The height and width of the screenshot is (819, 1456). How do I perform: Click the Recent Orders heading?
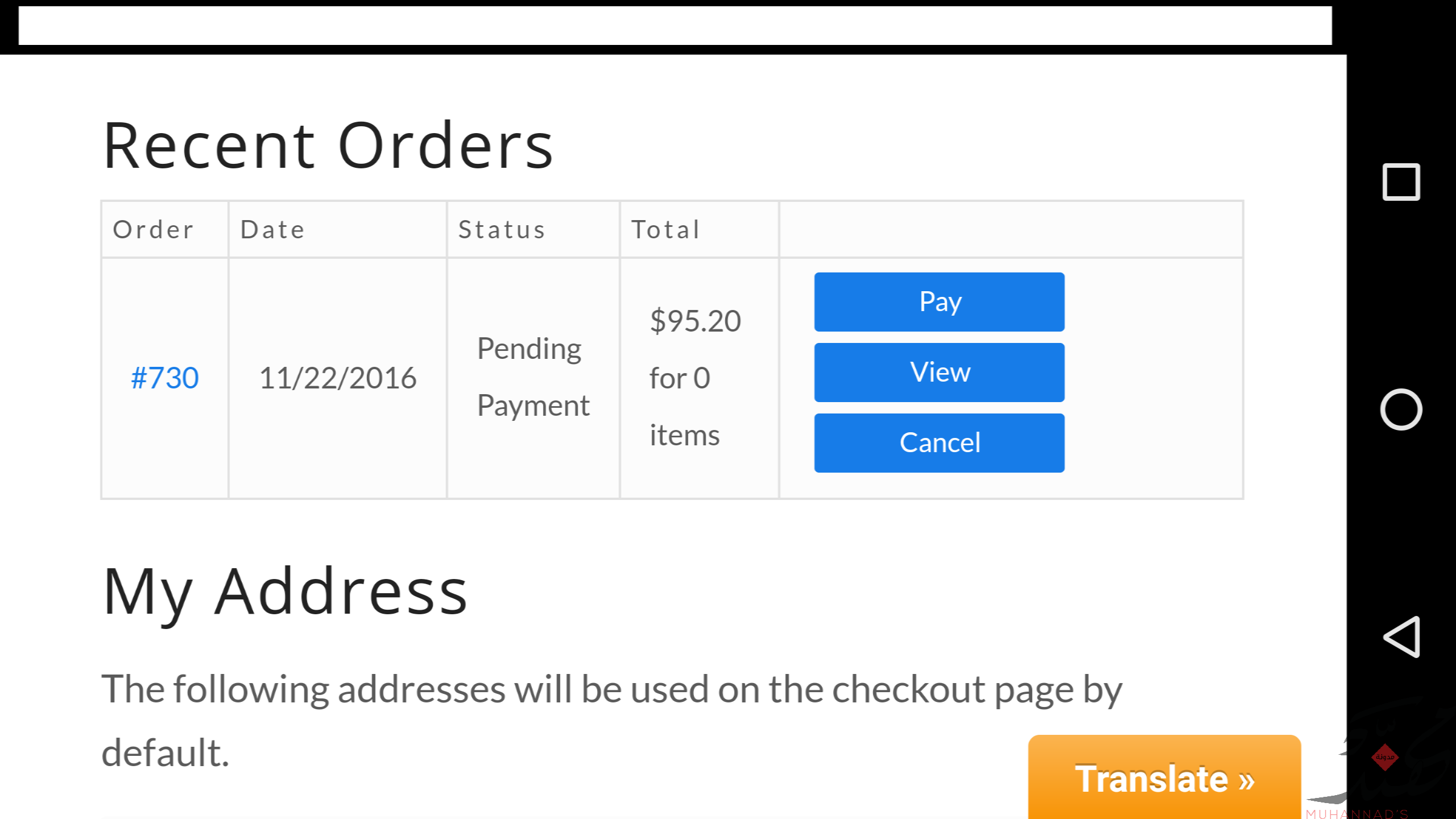[328, 146]
